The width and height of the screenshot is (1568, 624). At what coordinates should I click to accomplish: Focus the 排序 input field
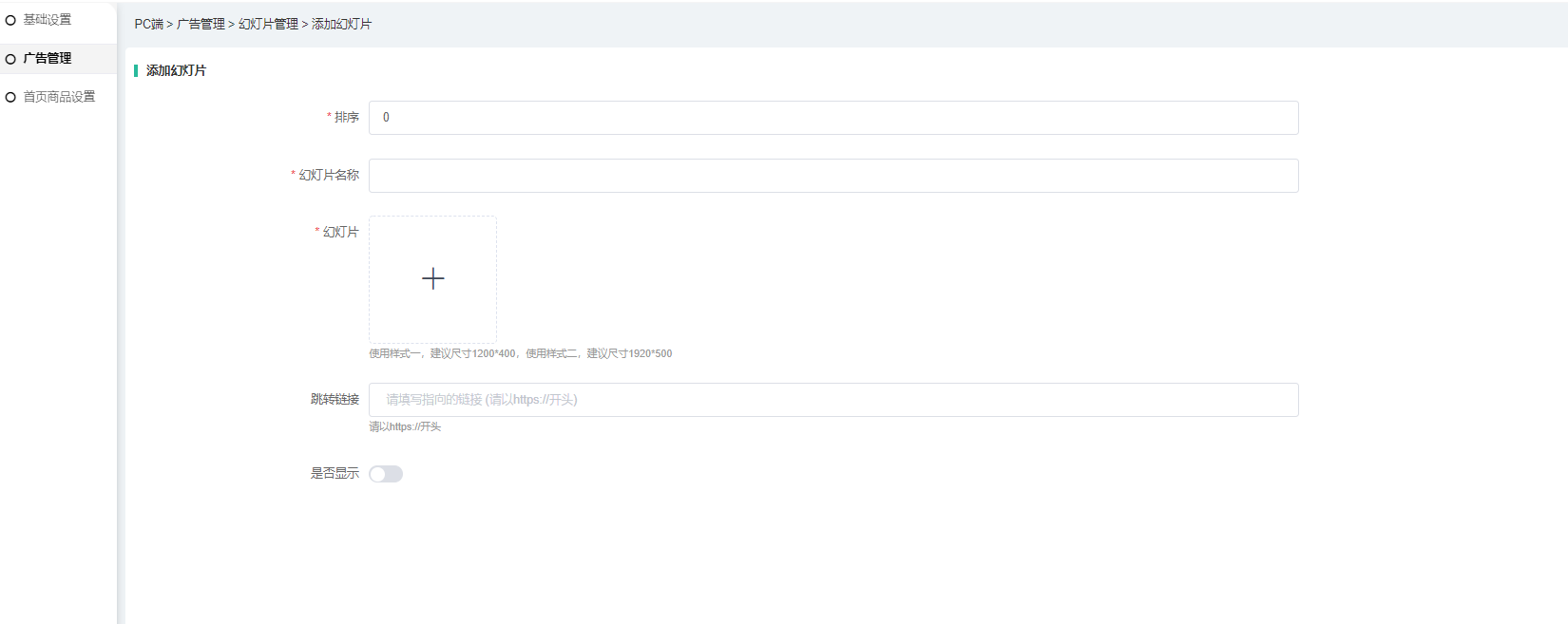pyautogui.click(x=832, y=118)
